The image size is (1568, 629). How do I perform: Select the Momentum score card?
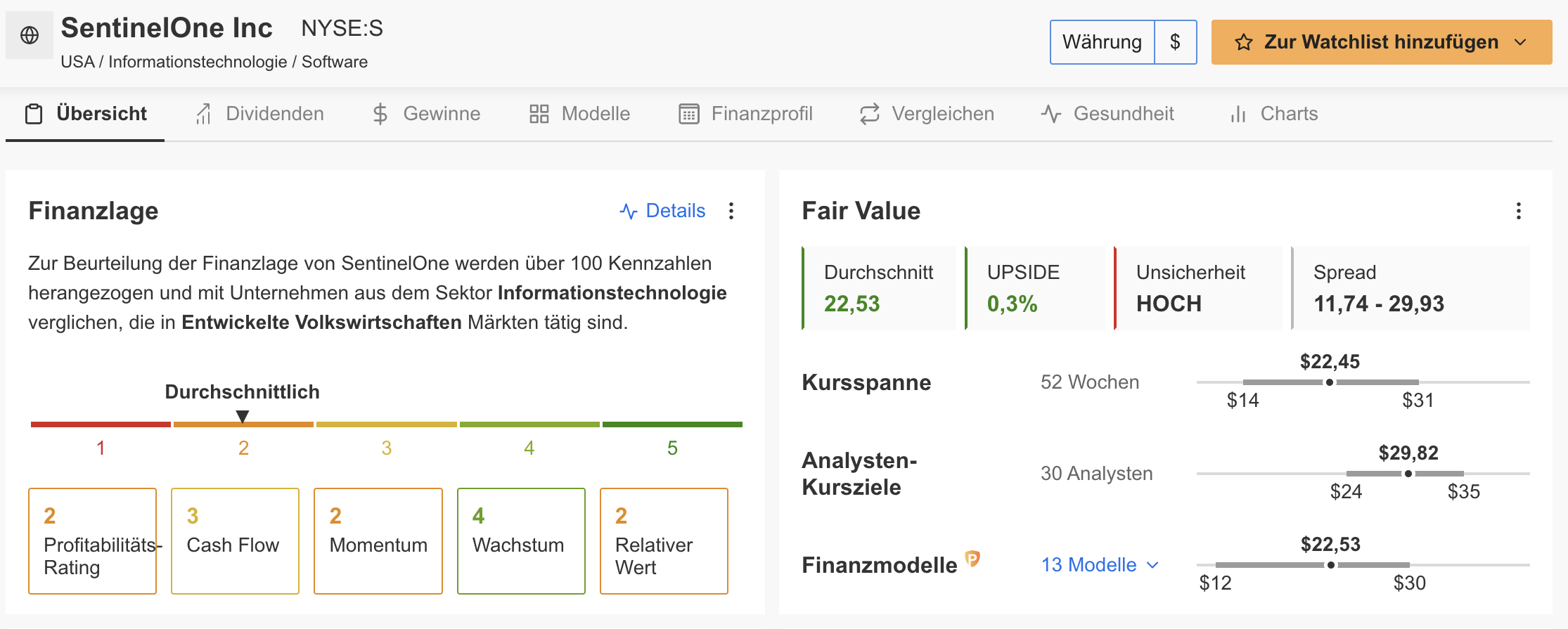pos(378,541)
